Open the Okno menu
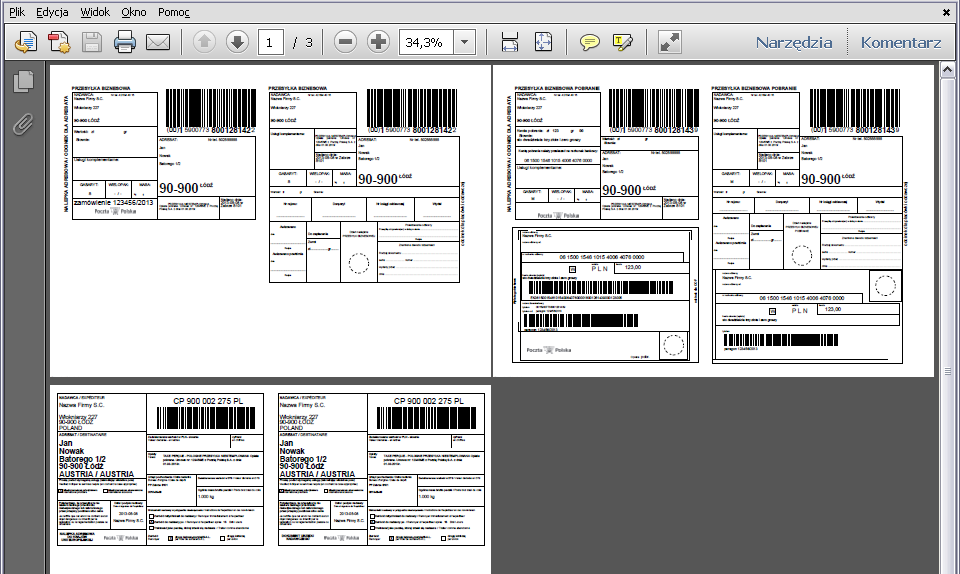Screen dimensions: 960x574 click(x=133, y=12)
